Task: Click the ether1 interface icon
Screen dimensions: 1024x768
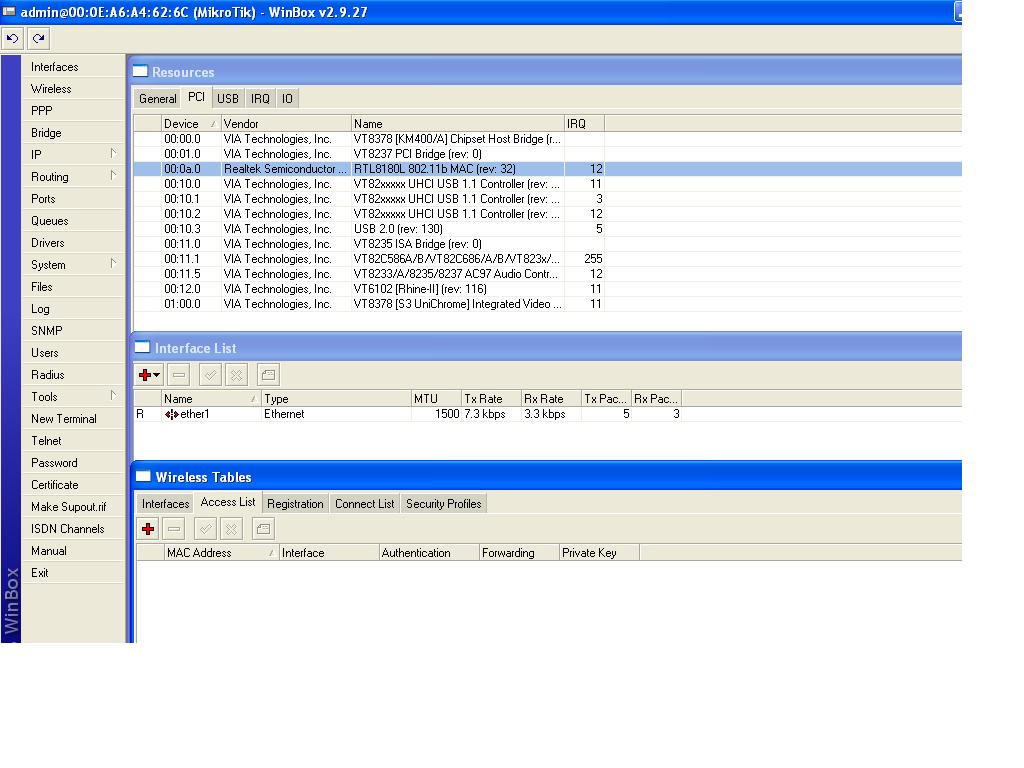Action: pos(172,414)
